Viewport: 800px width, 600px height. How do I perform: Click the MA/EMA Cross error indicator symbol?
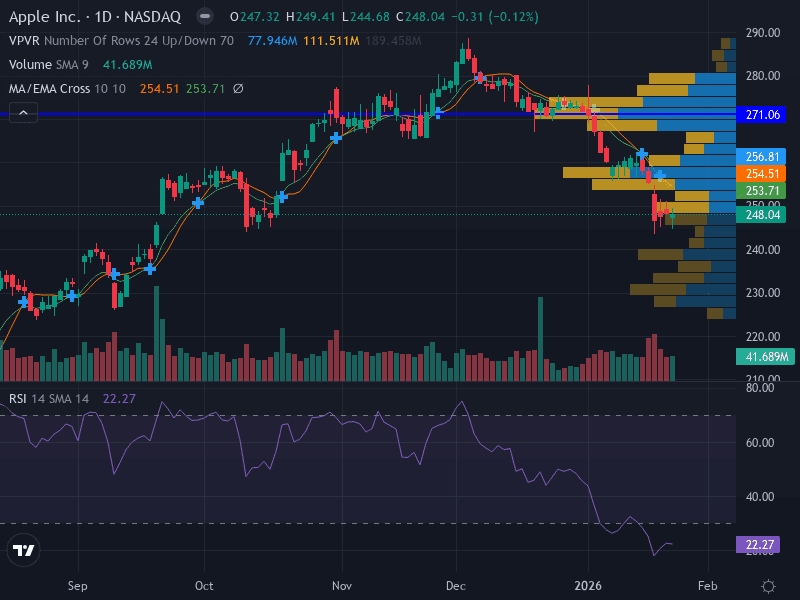(x=238, y=89)
